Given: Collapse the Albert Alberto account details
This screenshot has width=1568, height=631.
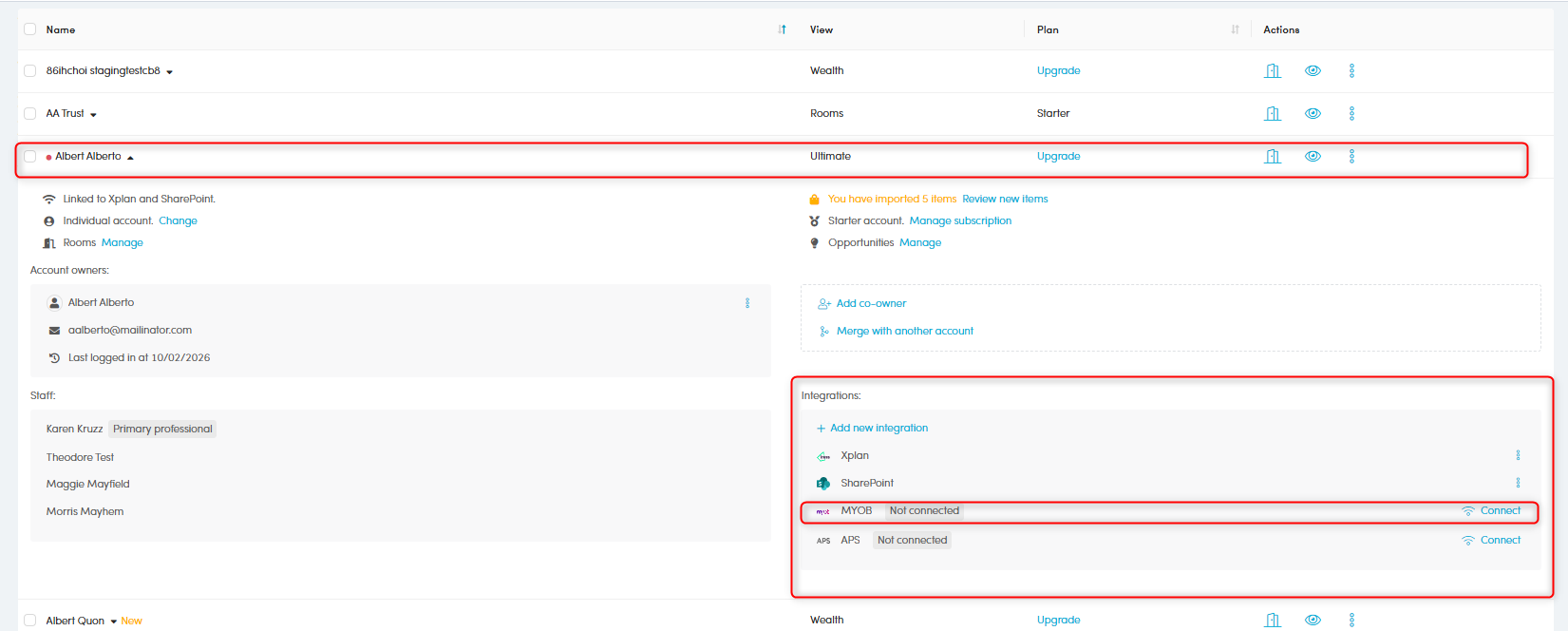Looking at the screenshot, I should [130, 158].
